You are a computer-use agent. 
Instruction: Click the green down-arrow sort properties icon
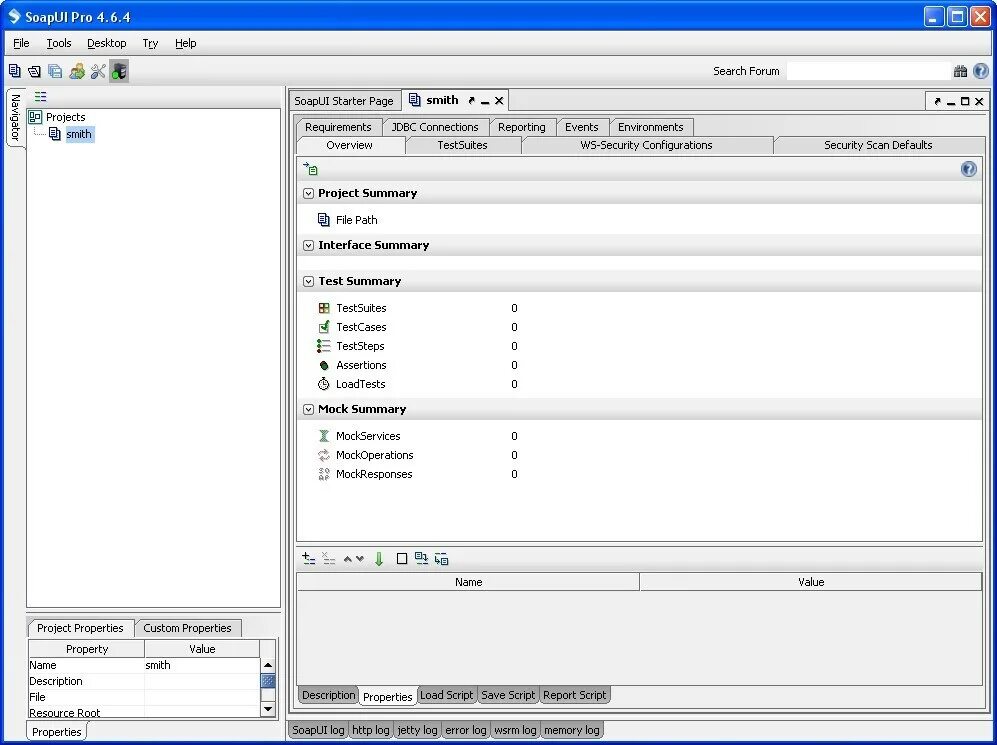tap(379, 559)
